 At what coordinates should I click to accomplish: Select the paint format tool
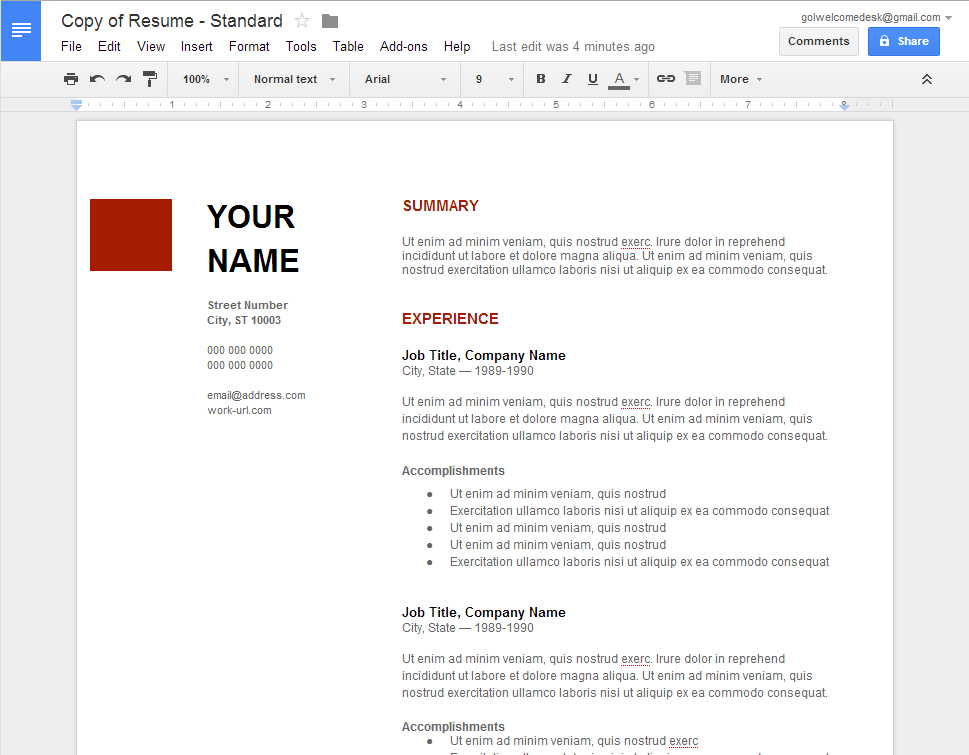pos(150,79)
